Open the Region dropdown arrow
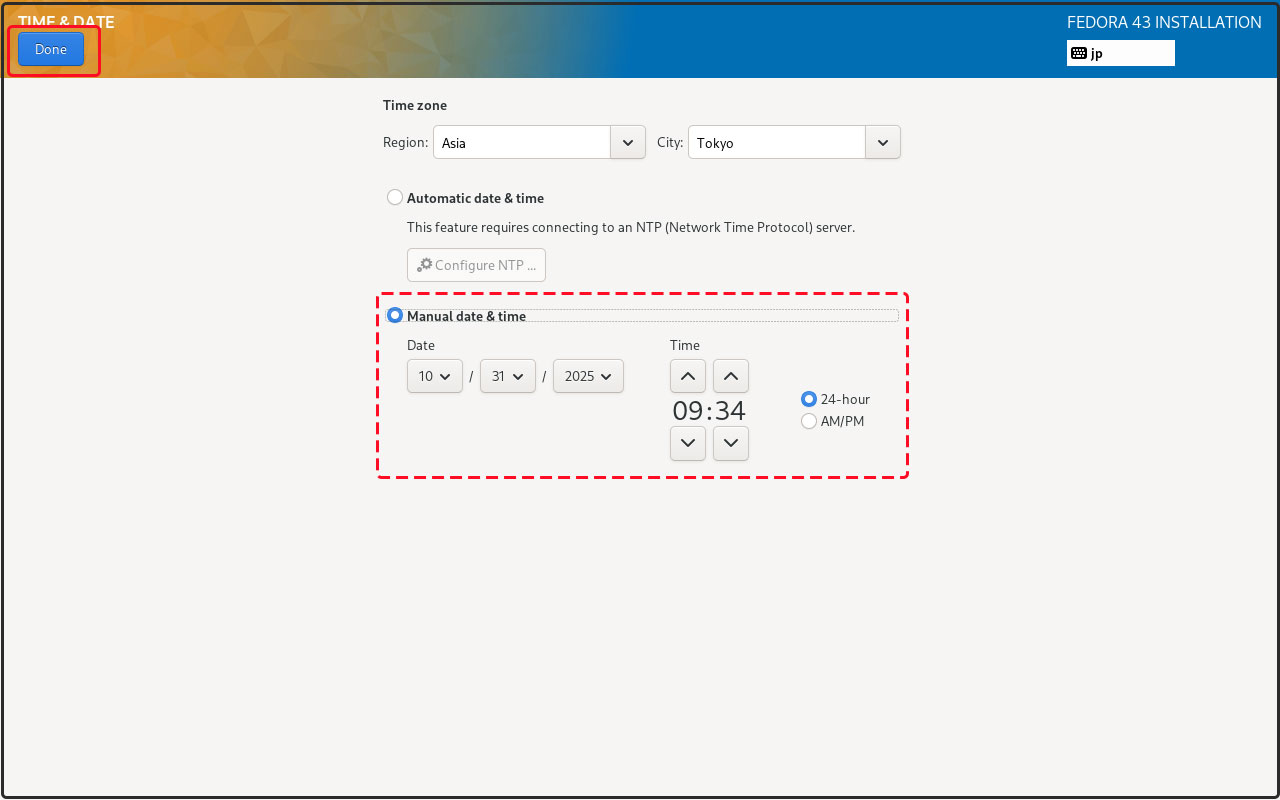The height and width of the screenshot is (800, 1280). point(627,142)
